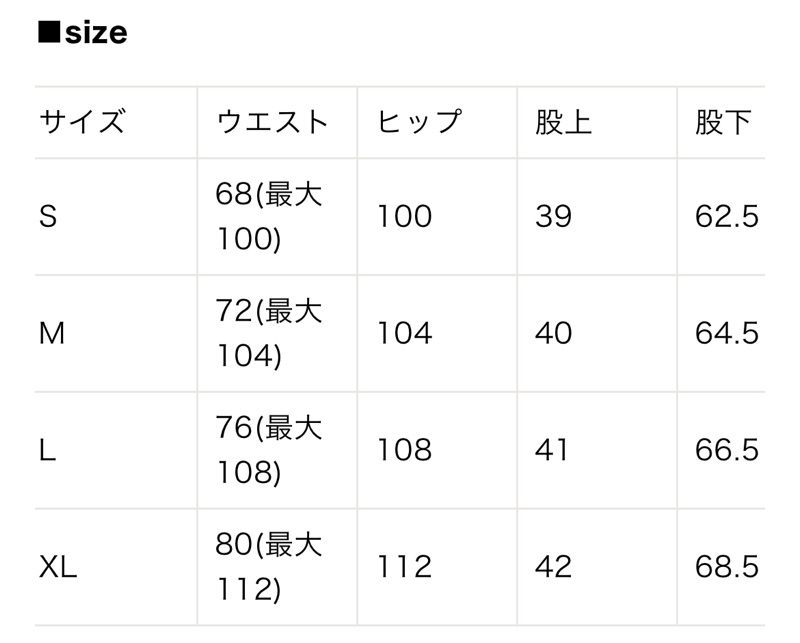Click inseam value 62.5

[x=727, y=216]
